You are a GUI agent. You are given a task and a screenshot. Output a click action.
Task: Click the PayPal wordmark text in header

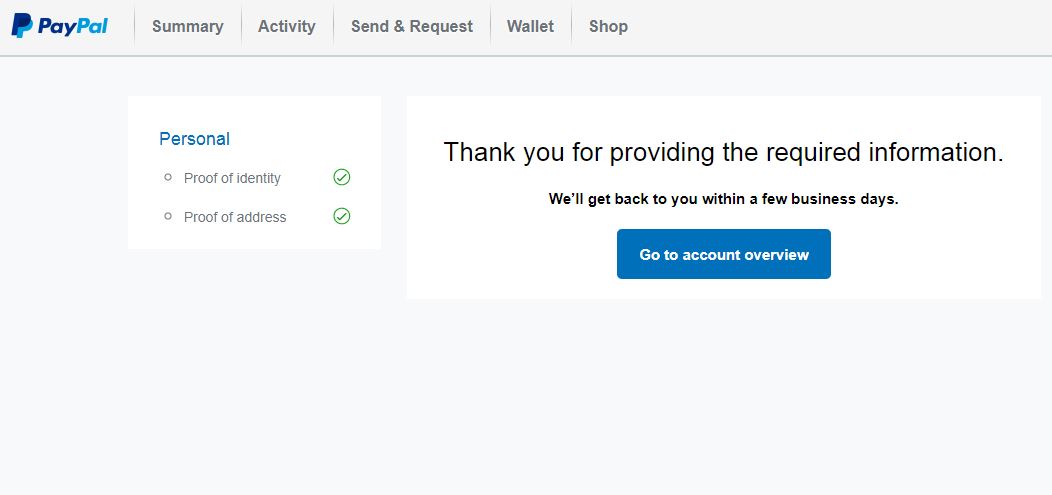click(73, 26)
